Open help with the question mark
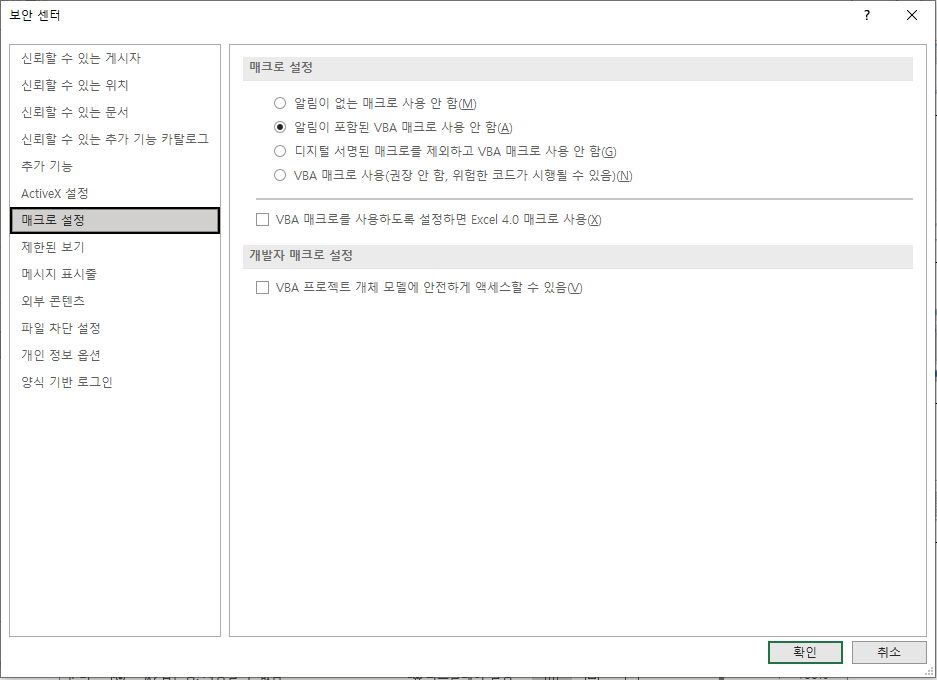Screen dimensions: 937x680 pos(867,16)
